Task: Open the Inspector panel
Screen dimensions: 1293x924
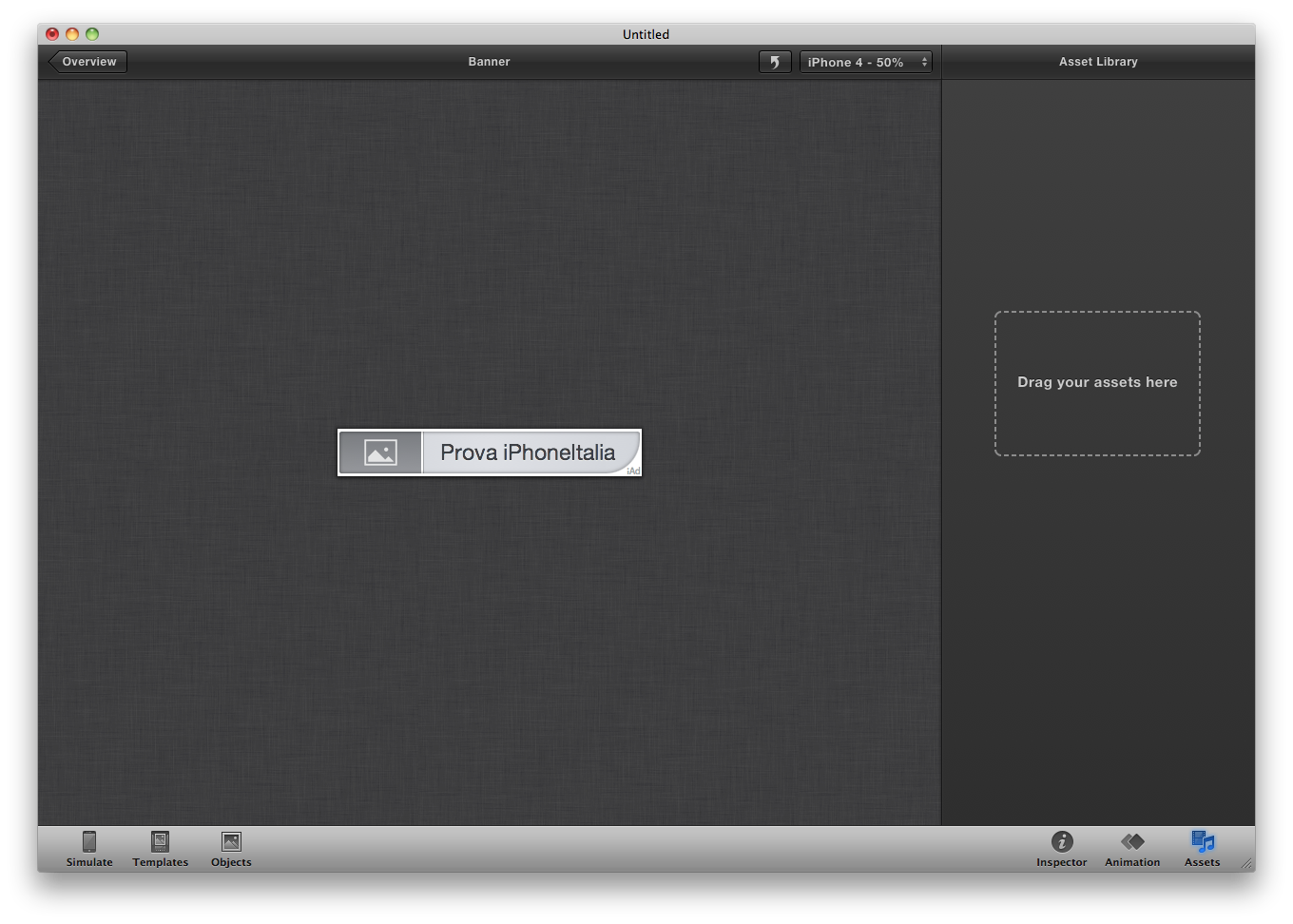Action: pyautogui.click(x=1061, y=848)
